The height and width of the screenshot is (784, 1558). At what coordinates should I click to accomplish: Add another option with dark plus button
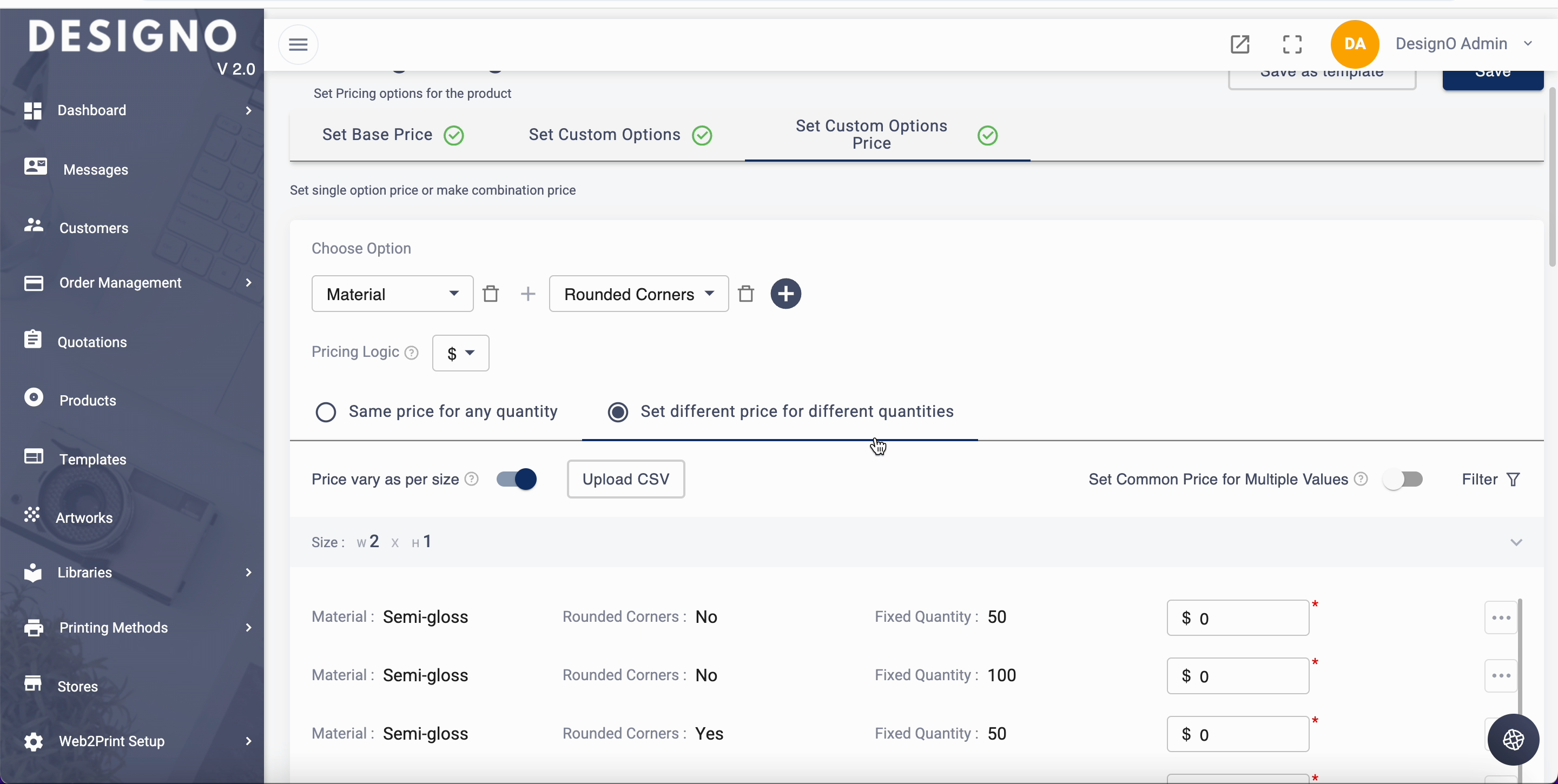(x=785, y=294)
